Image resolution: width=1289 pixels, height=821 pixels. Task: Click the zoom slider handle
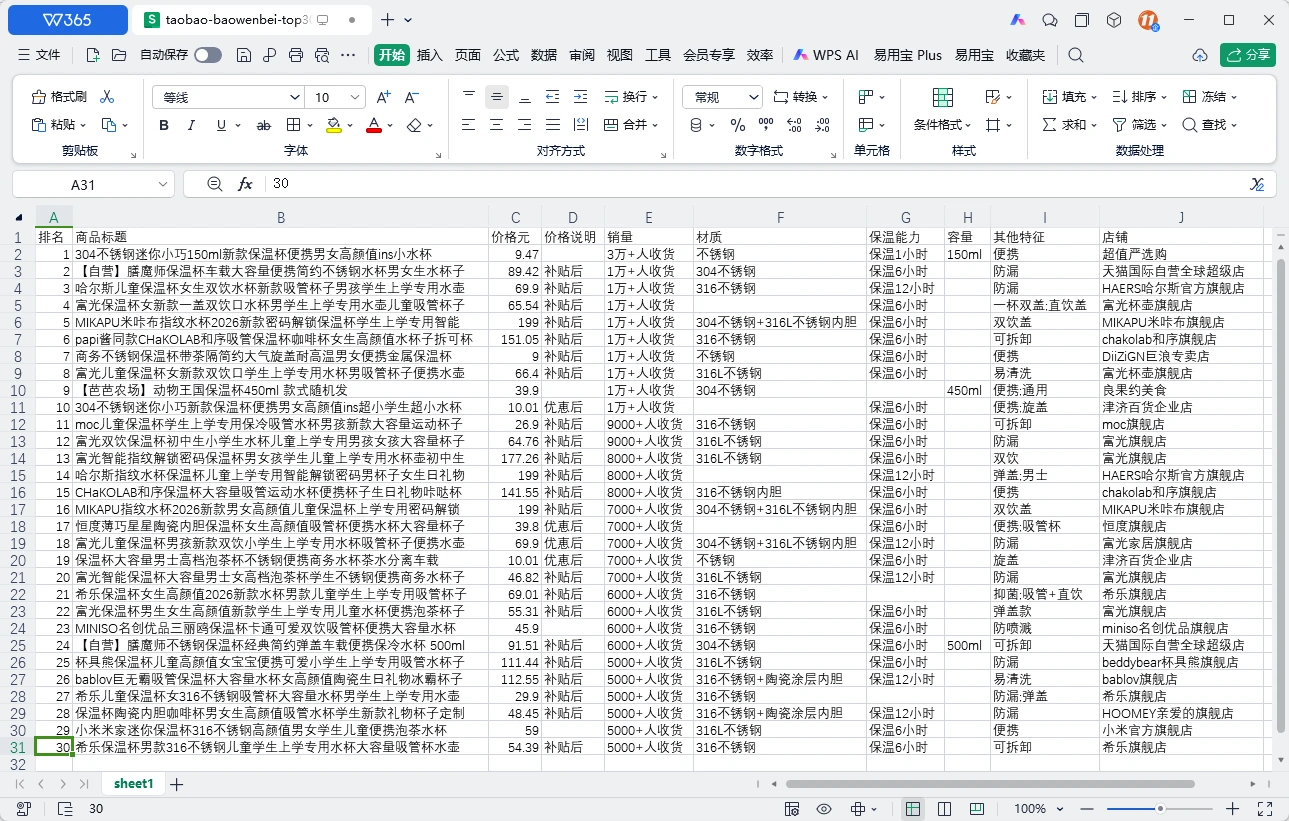pos(1160,809)
